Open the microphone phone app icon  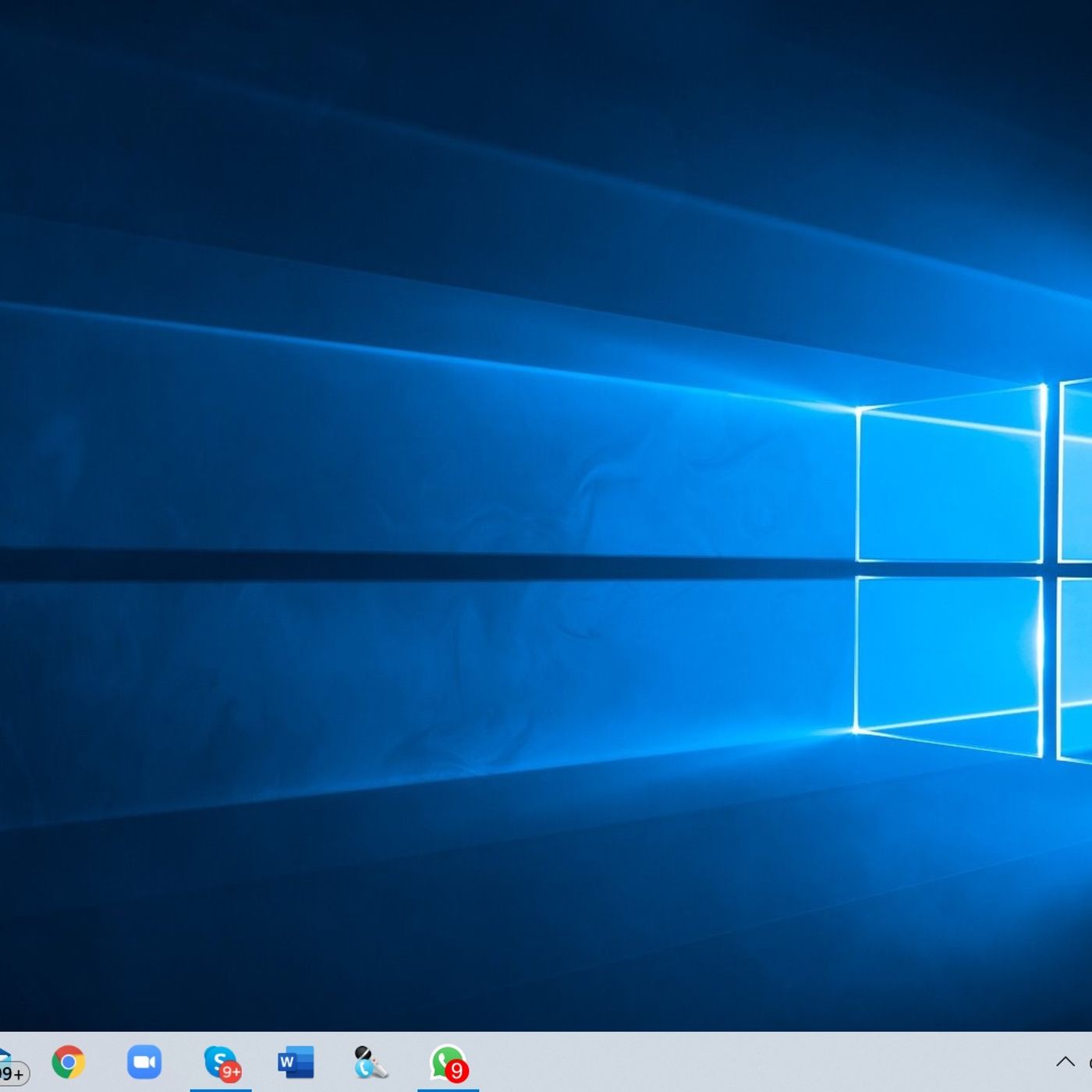370,1062
